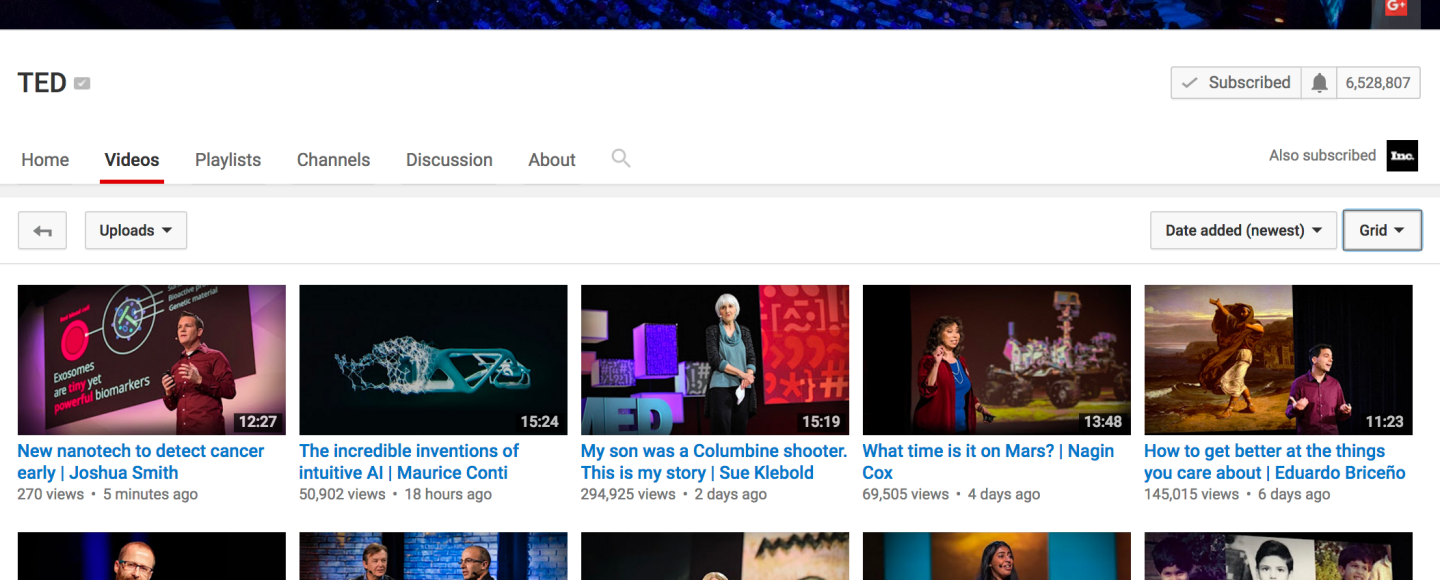Open 'What time is it on Mars?' title
This screenshot has width=1440, height=580.
[x=988, y=462]
